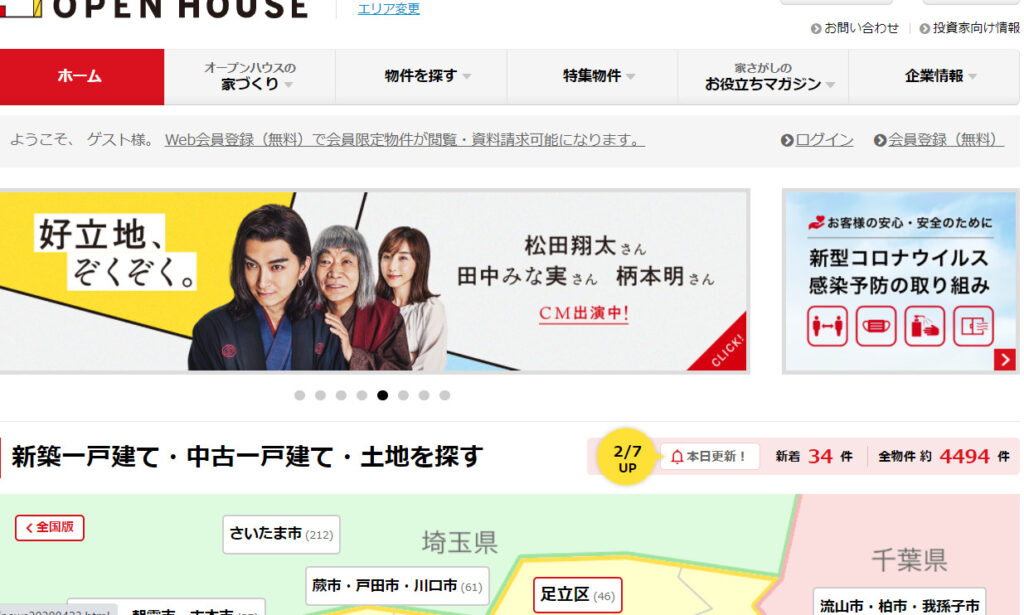Go to the ホーム tab
Image resolution: width=1024 pixels, height=615 pixels.
point(81,76)
